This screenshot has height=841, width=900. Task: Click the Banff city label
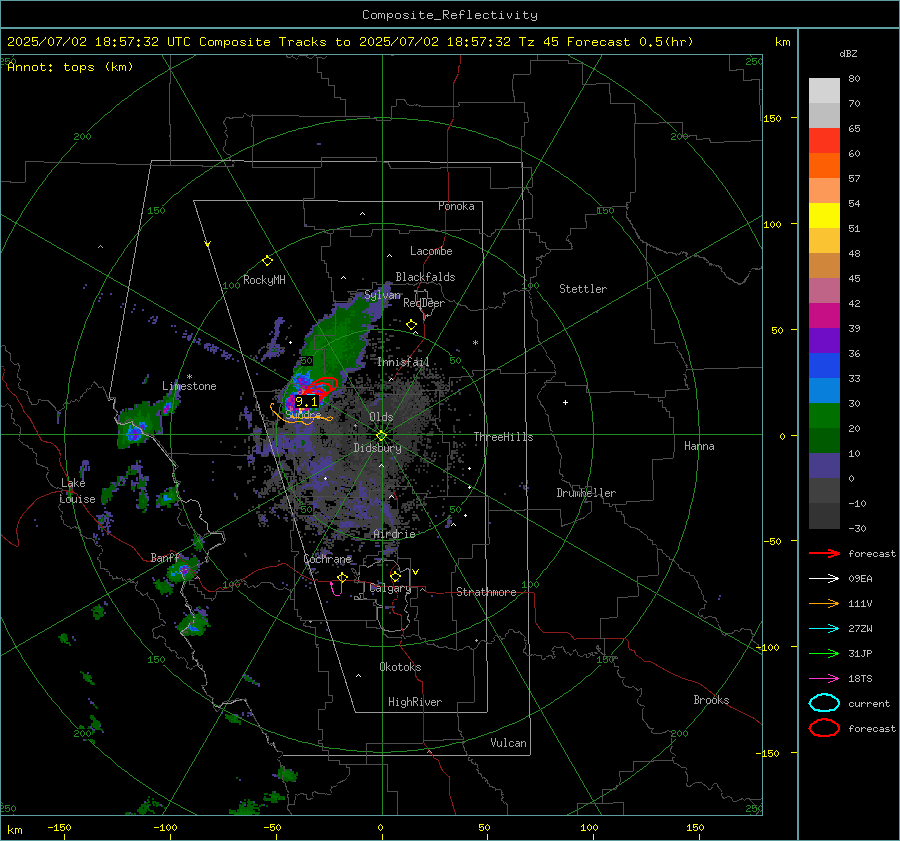(165, 558)
